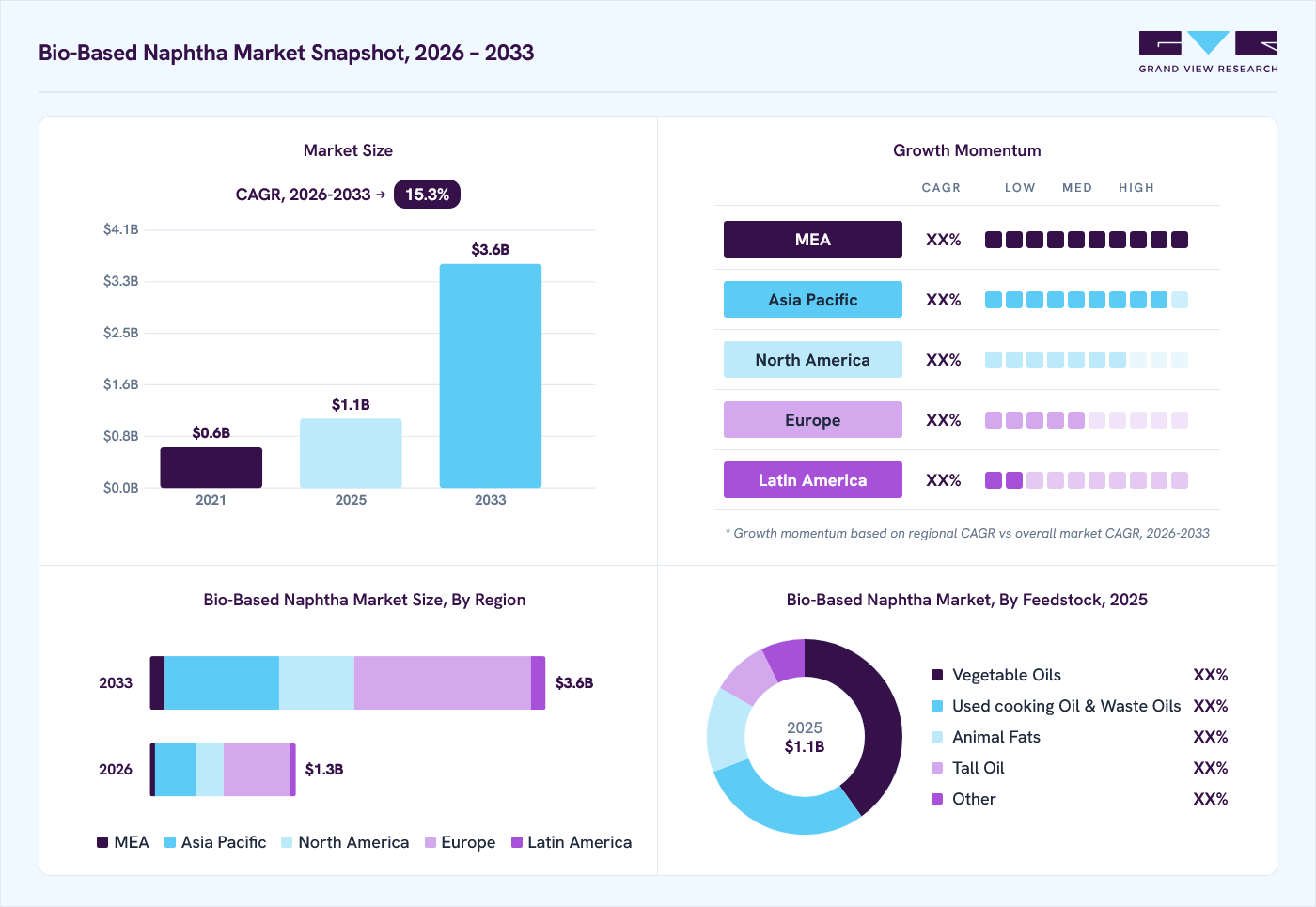Click the $4.1B y-axis label
1316x907 pixels.
click(121, 229)
